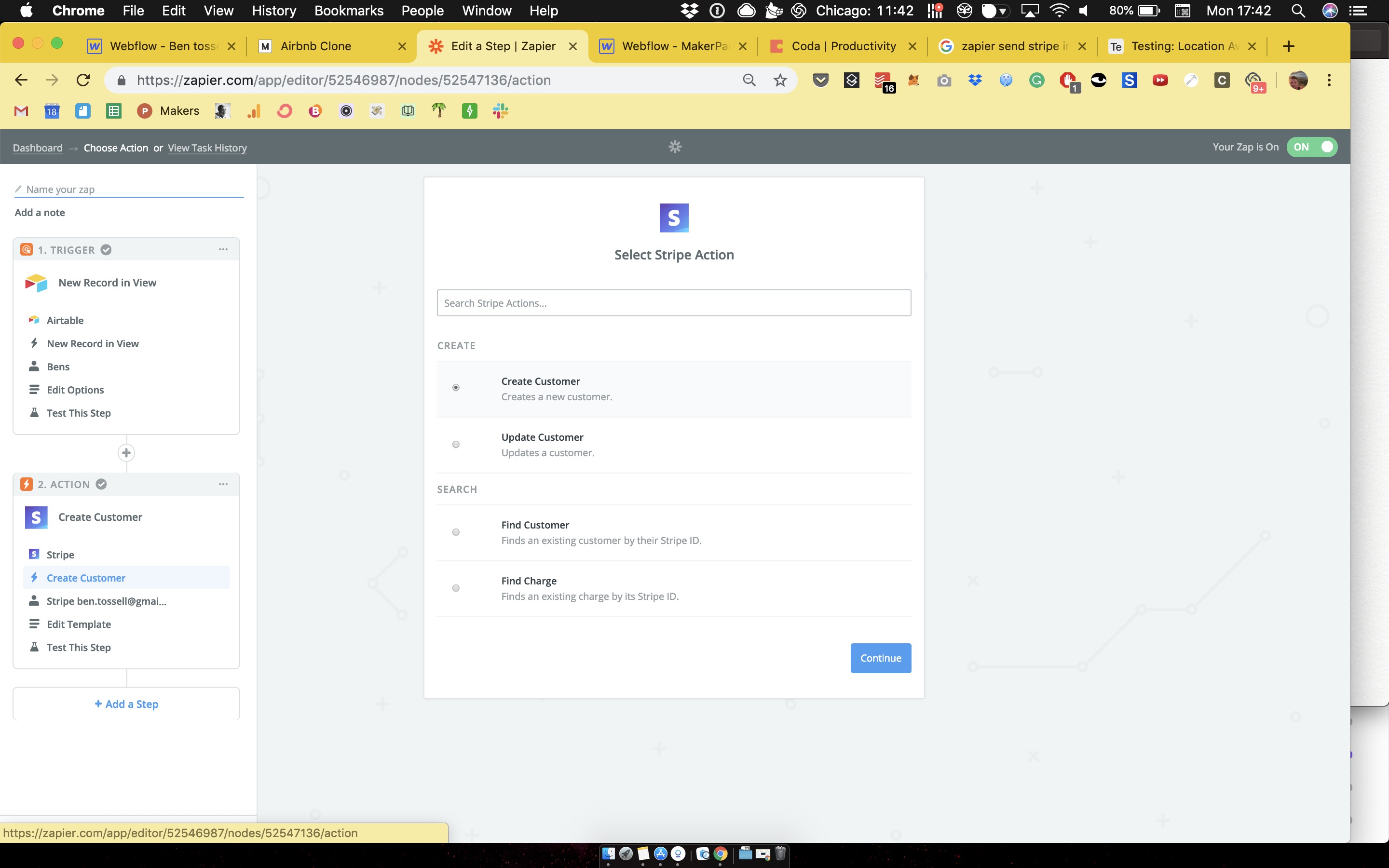This screenshot has width=1389, height=868.
Task: Open the Bookmarks menu in menu bar
Action: coord(348,11)
